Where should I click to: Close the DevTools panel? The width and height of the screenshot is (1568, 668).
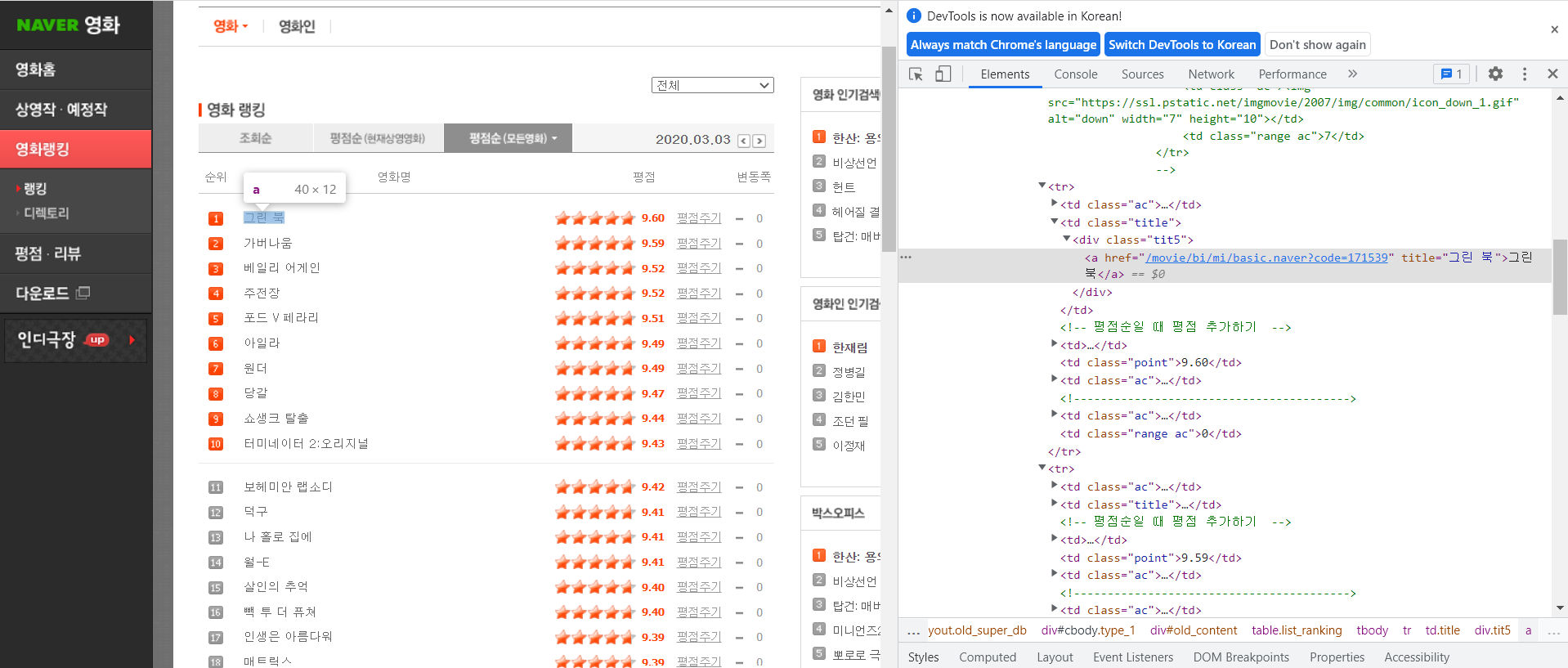pos(1552,74)
